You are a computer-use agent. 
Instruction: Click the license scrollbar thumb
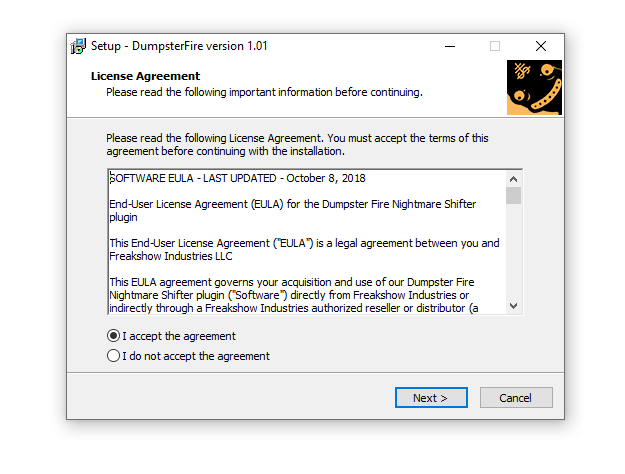pyautogui.click(x=513, y=195)
